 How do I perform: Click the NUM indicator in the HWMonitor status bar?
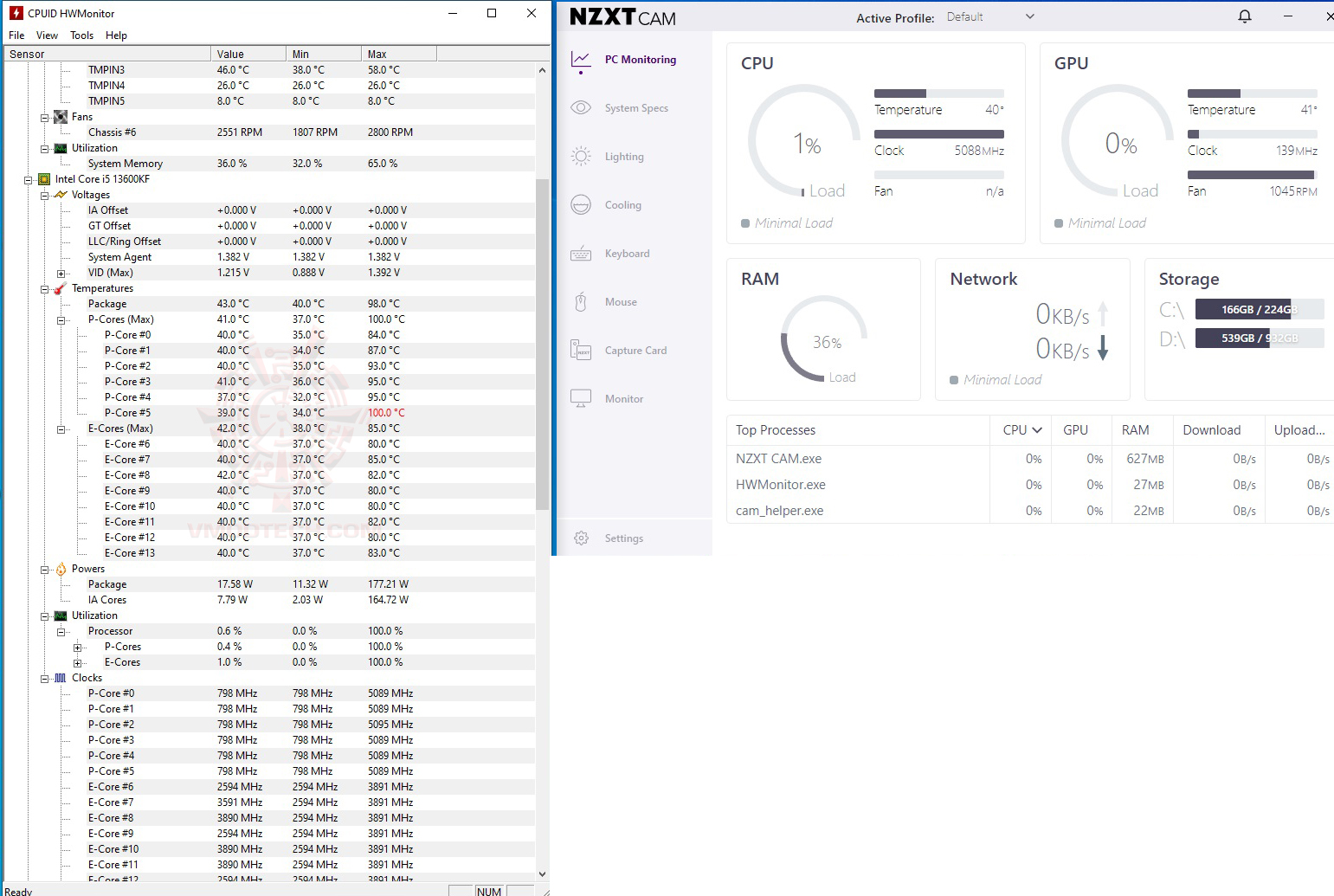coord(489,891)
